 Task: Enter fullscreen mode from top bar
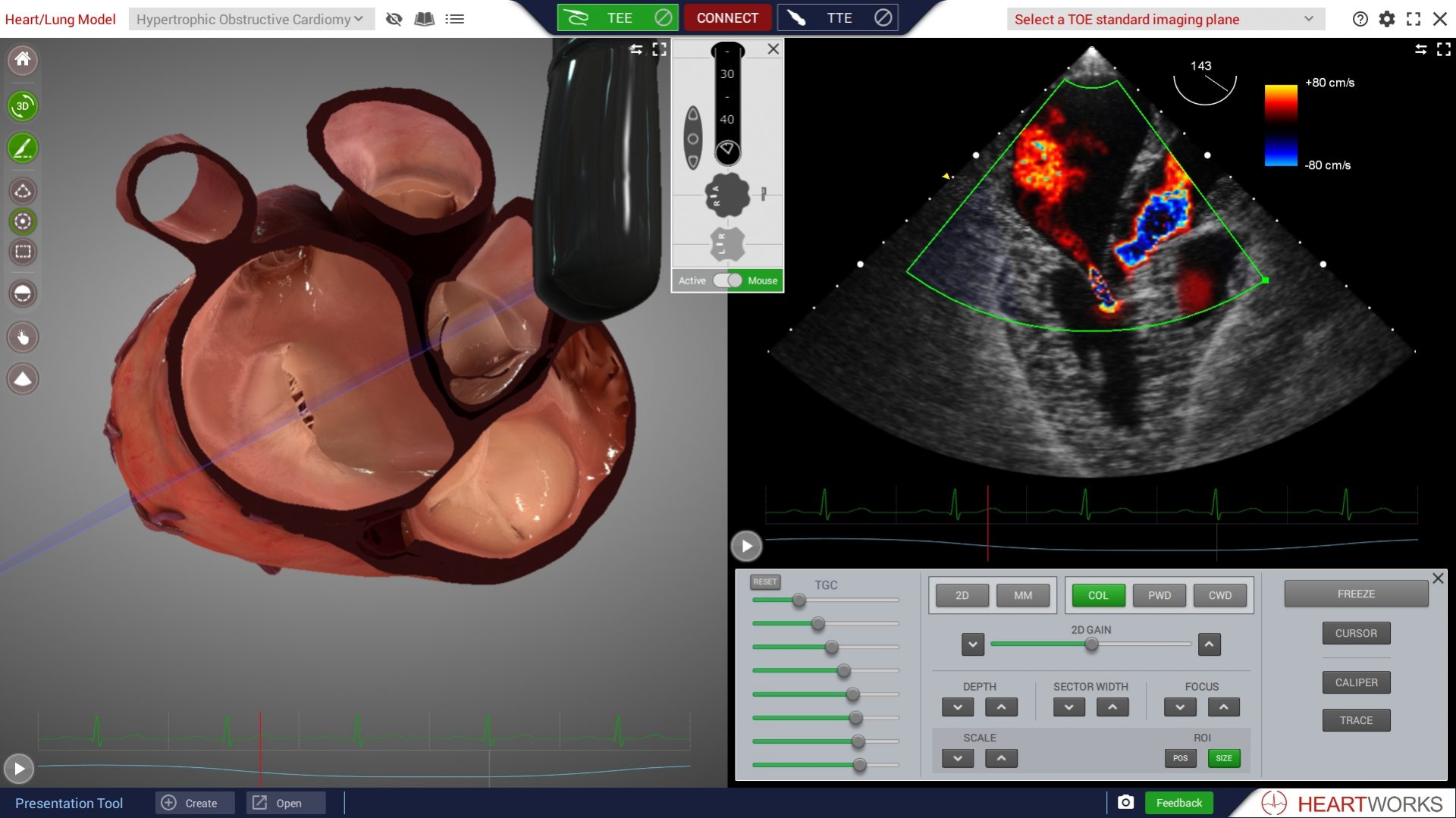[x=1414, y=19]
